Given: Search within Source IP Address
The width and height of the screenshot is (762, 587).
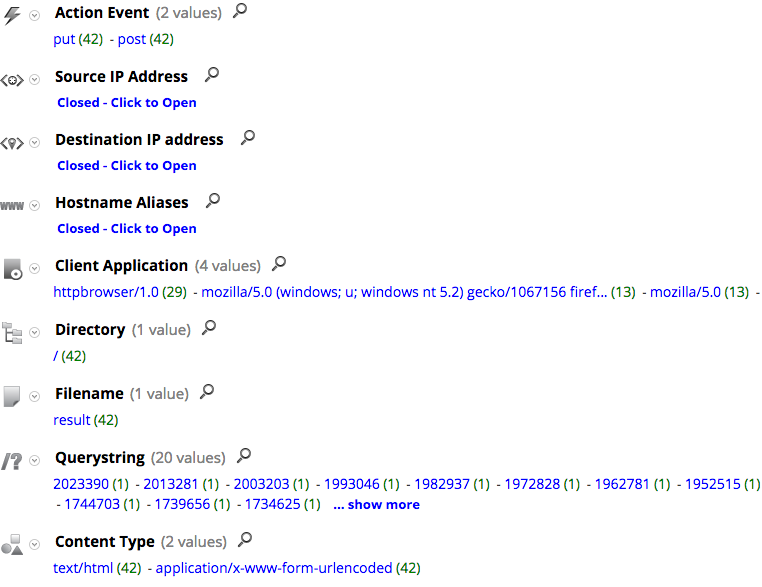Looking at the screenshot, I should [x=212, y=74].
